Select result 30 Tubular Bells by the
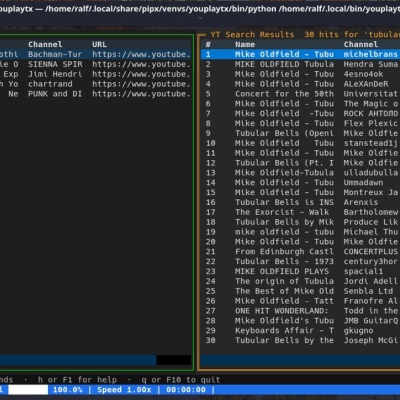This screenshot has width=400, height=400. point(300,340)
